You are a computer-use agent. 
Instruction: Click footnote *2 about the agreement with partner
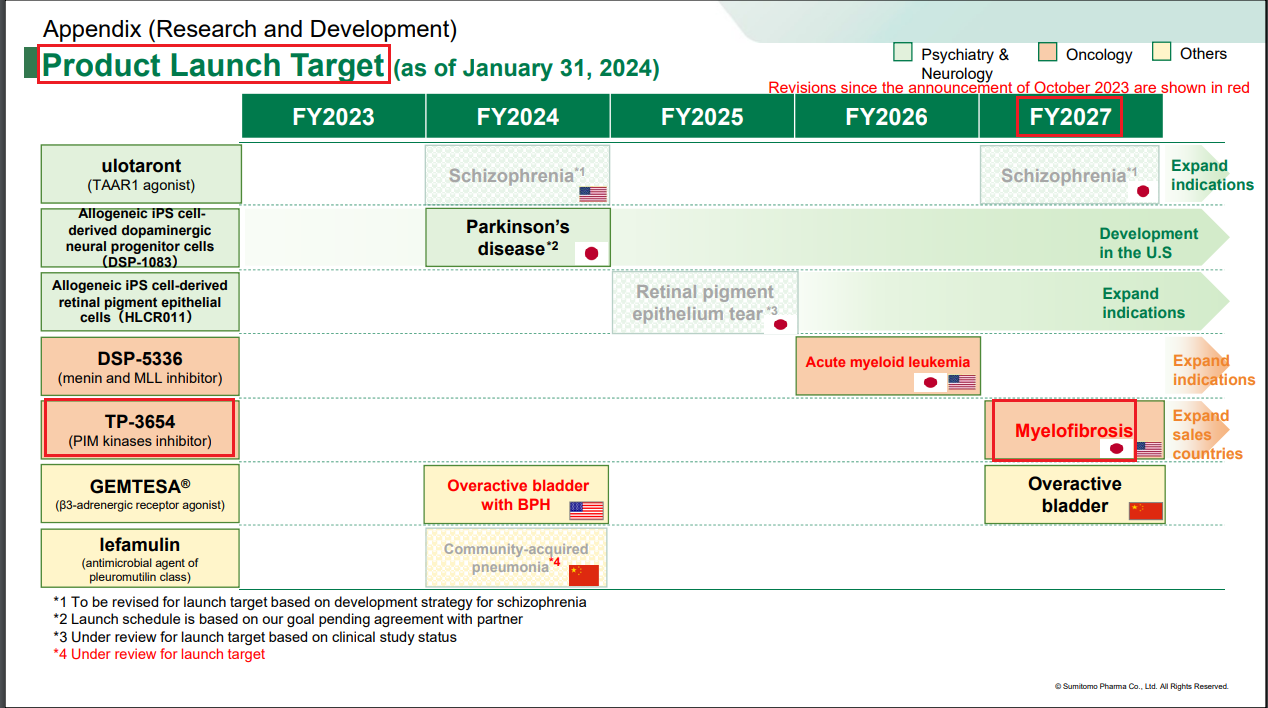point(288,619)
